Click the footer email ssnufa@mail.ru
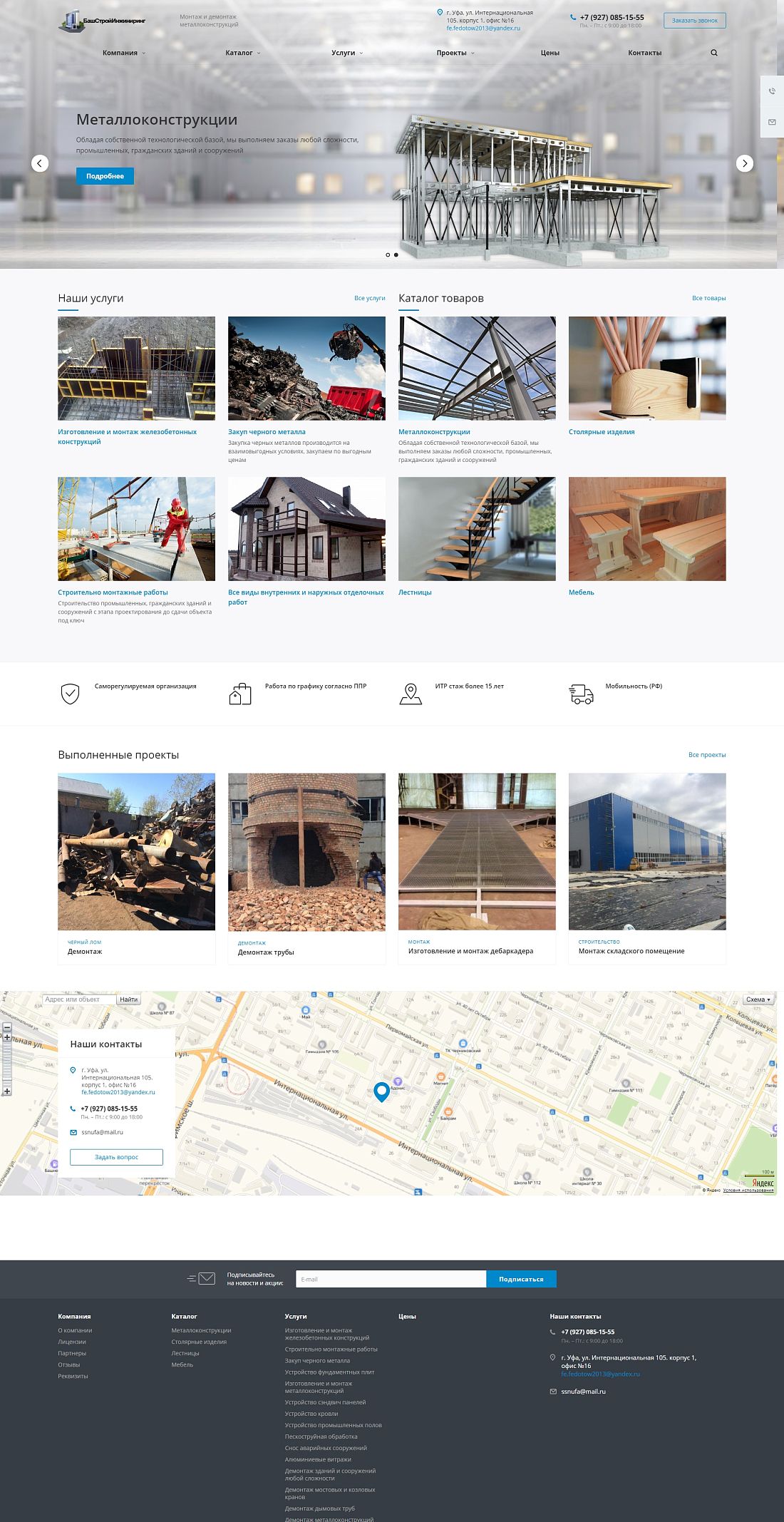The width and height of the screenshot is (784, 1522). click(583, 1392)
